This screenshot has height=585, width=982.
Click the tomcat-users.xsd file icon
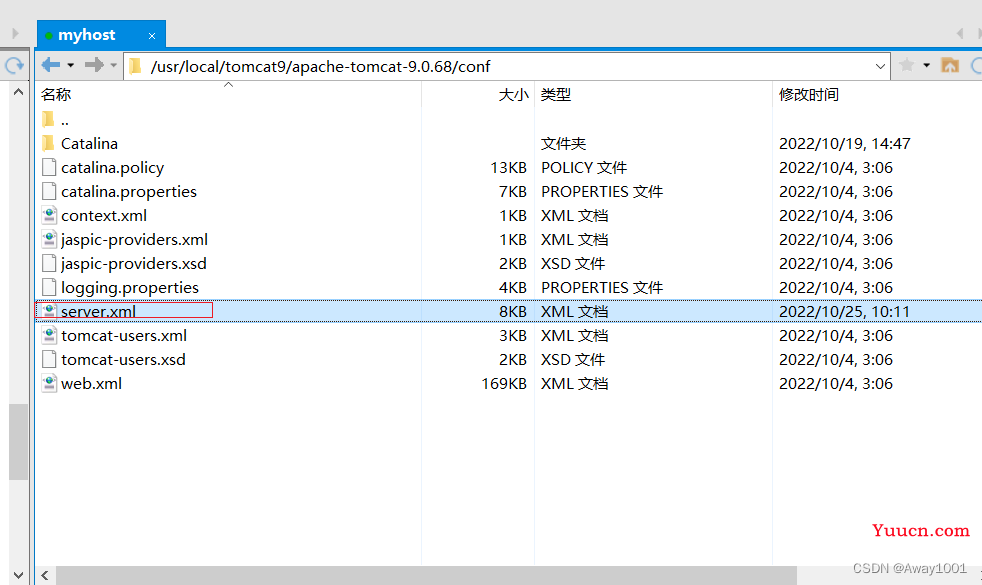click(49, 360)
